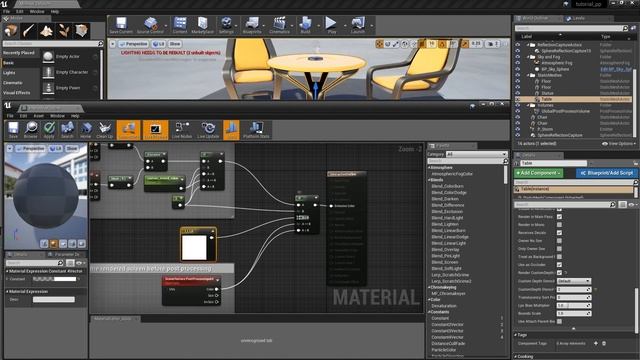This screenshot has height=360, width=640.
Task: Add a Component Tags array element
Action: point(596,343)
